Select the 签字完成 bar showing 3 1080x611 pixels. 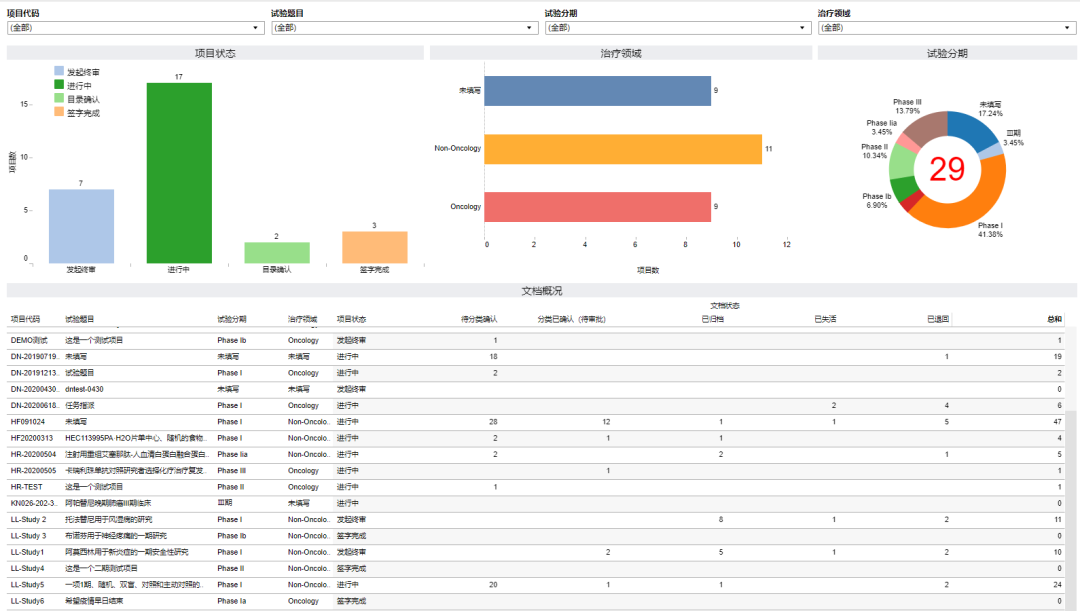(x=375, y=247)
